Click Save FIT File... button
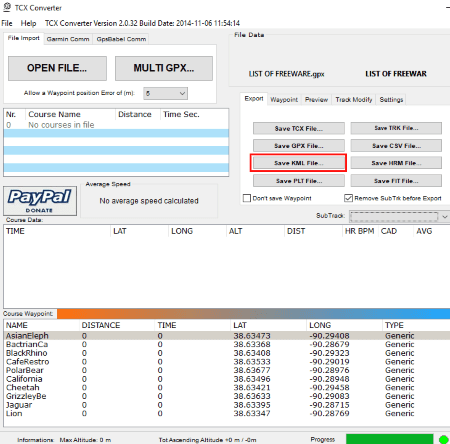Screen dimensions: 450x444 pos(396,181)
